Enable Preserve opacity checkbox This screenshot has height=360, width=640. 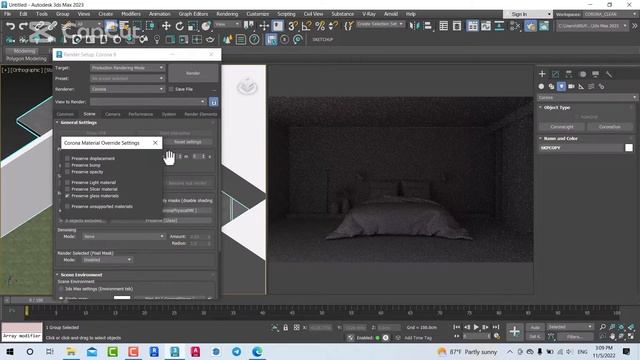coord(68,172)
